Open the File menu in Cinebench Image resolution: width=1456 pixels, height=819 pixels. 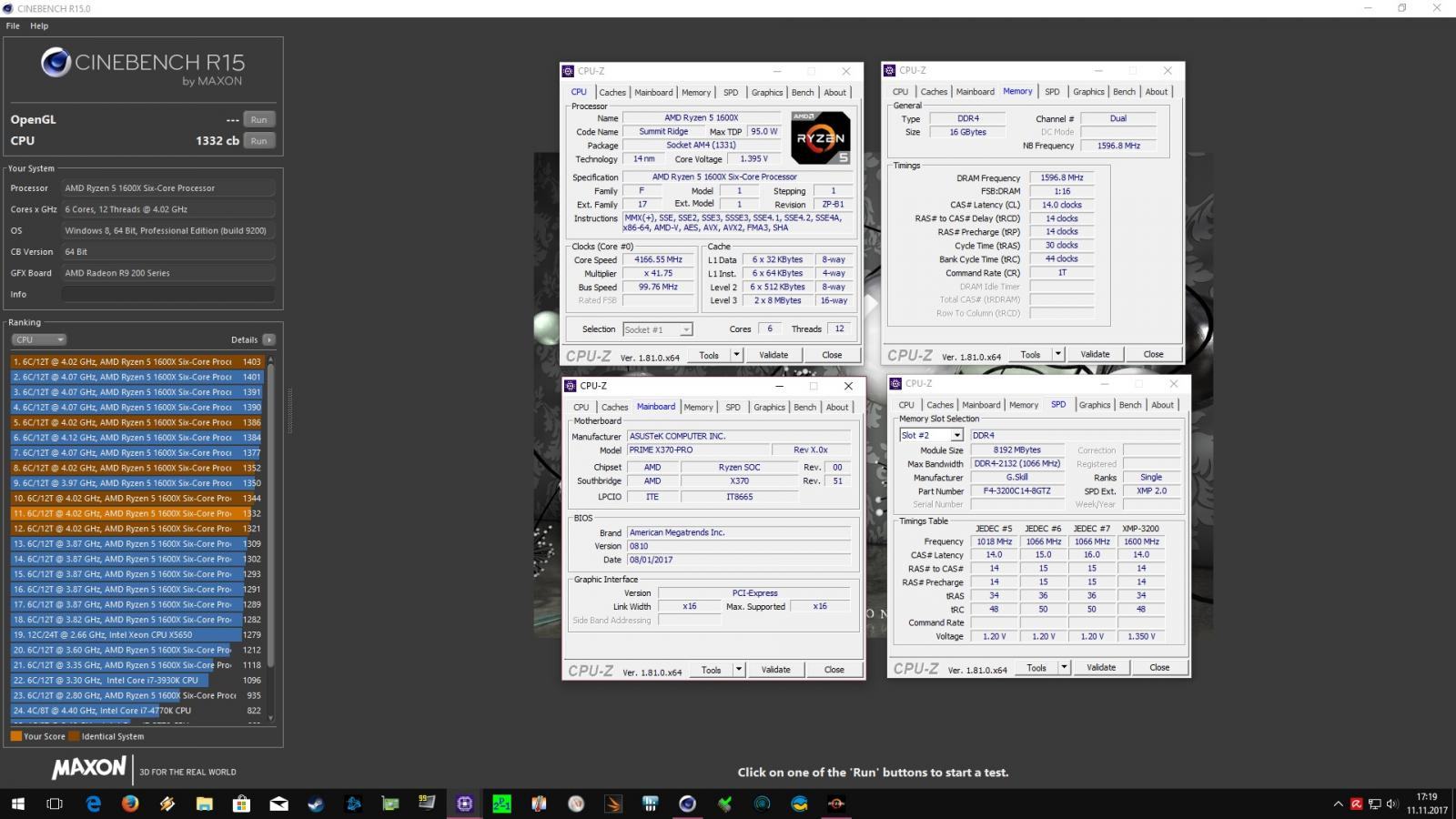[13, 25]
